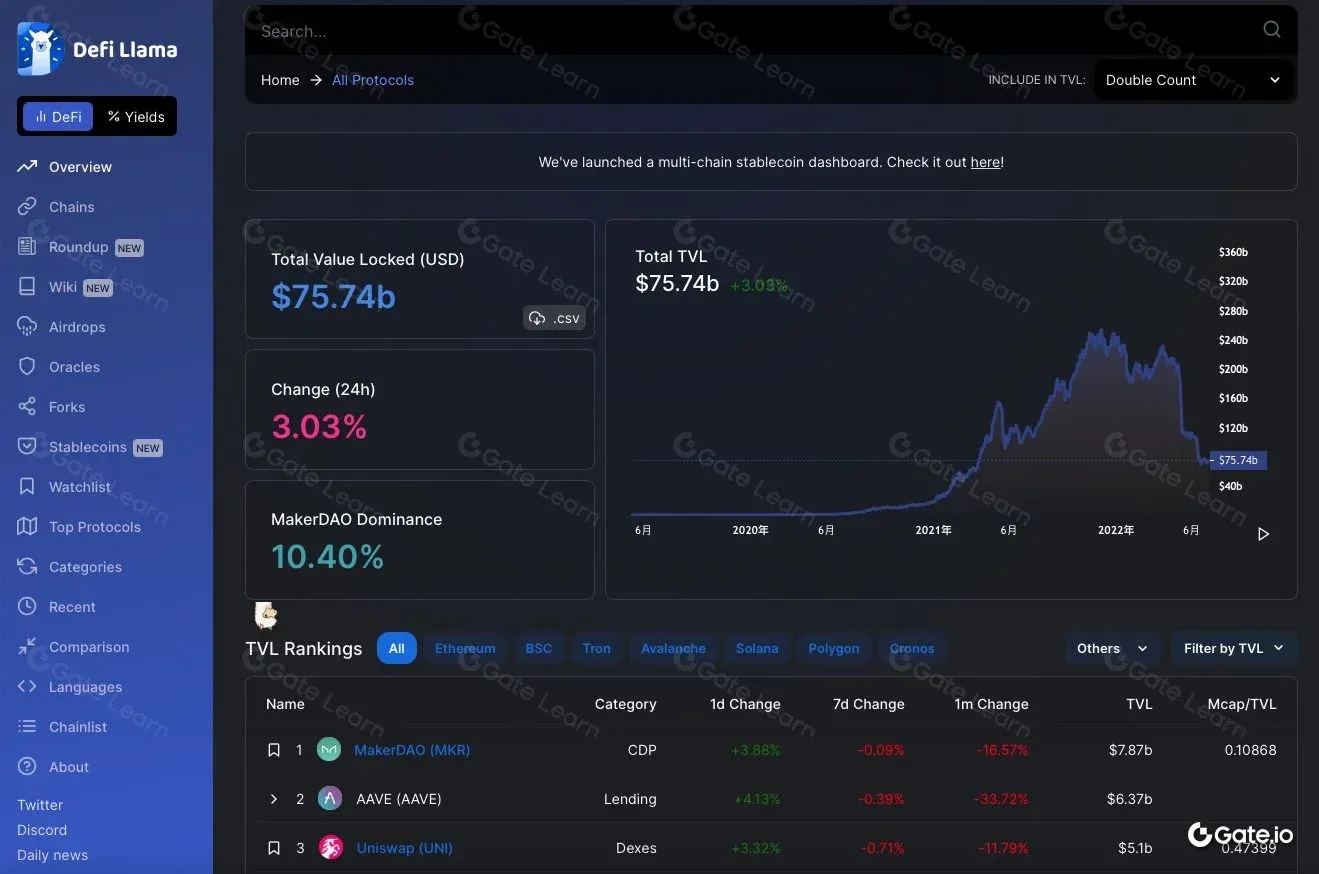Open the Oracles page from sidebar
This screenshot has height=874, width=1319.
[29, 367]
